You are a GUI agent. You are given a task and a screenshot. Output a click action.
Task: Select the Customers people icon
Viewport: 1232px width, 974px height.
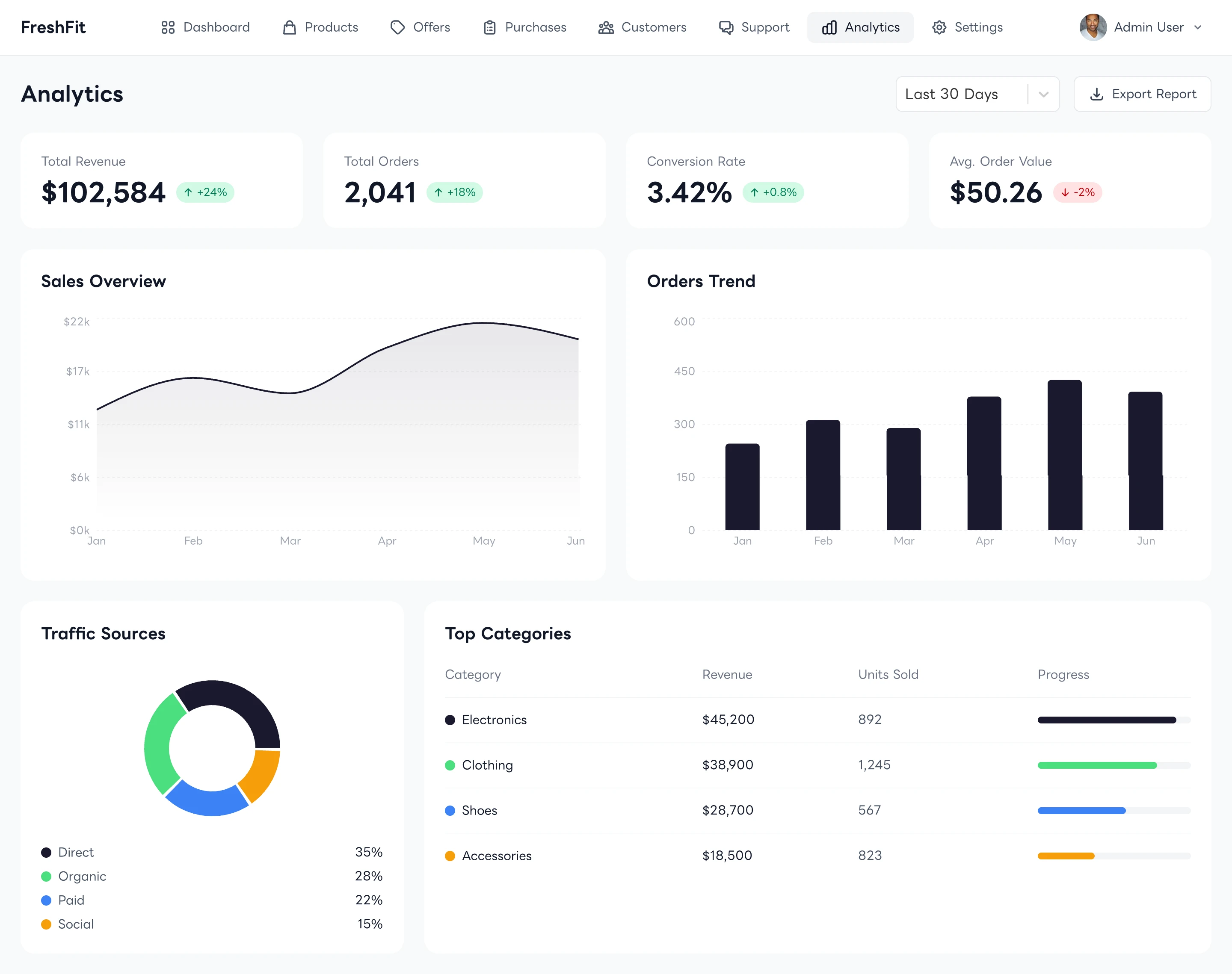pyautogui.click(x=606, y=27)
